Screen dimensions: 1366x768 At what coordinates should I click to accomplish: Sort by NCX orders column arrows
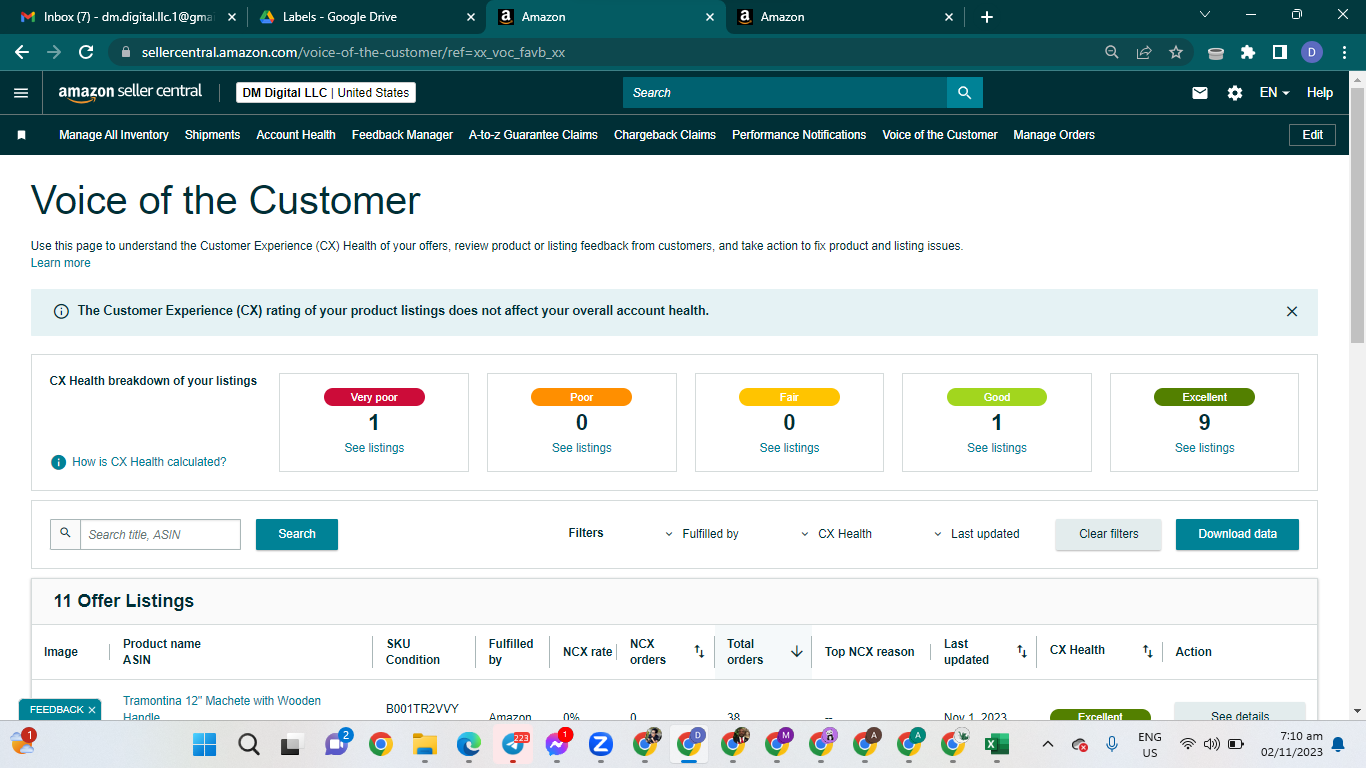[699, 652]
